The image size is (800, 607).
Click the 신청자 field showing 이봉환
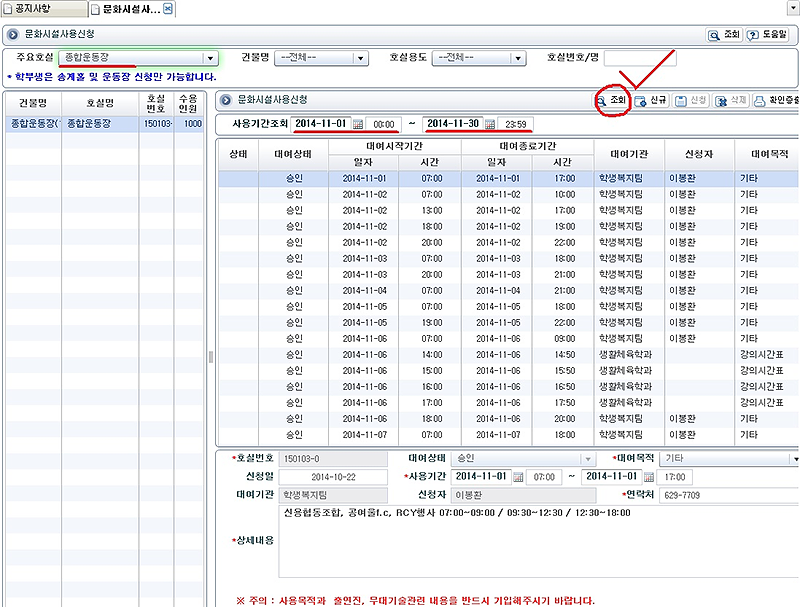[524, 495]
